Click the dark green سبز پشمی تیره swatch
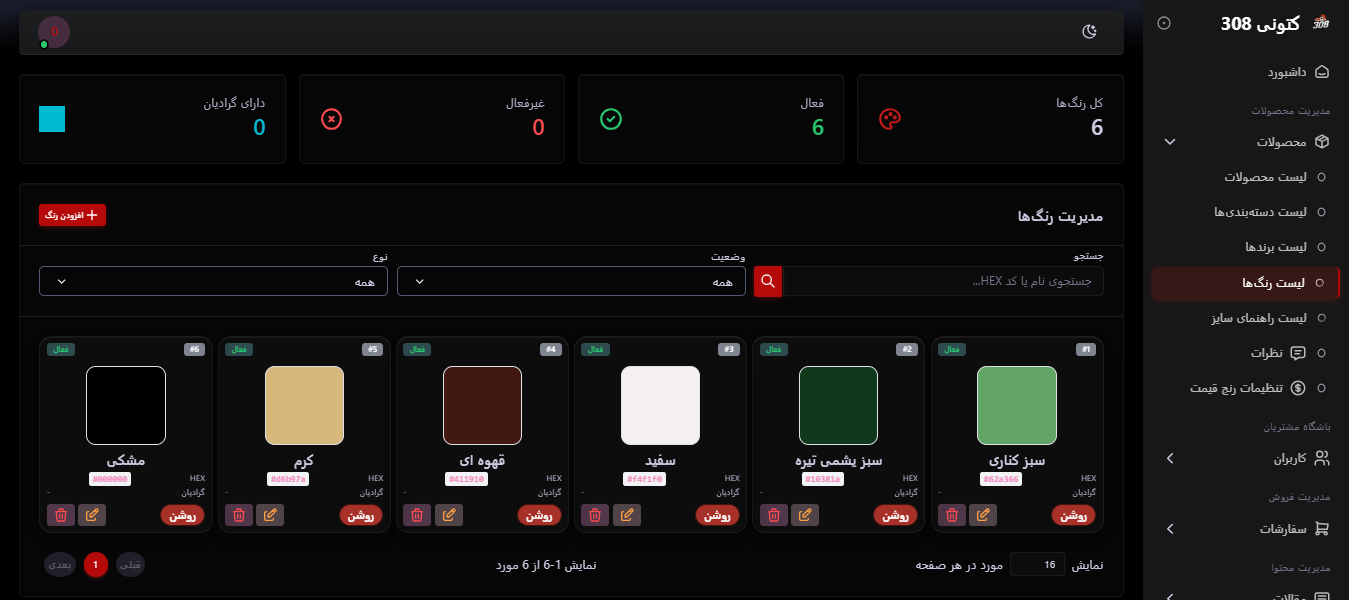 point(838,405)
